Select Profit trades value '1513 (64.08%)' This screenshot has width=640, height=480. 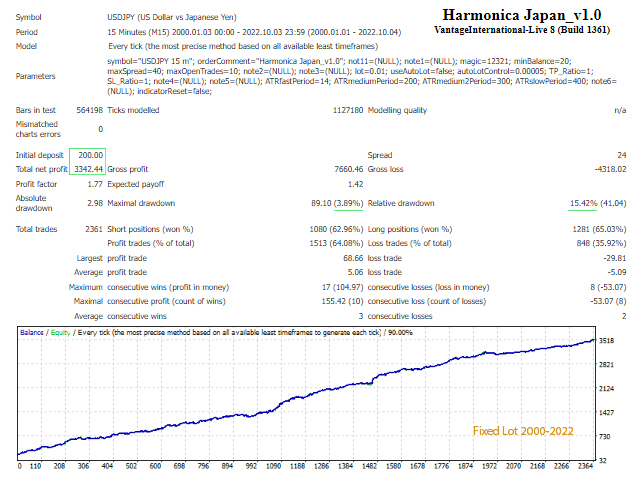pos(336,243)
